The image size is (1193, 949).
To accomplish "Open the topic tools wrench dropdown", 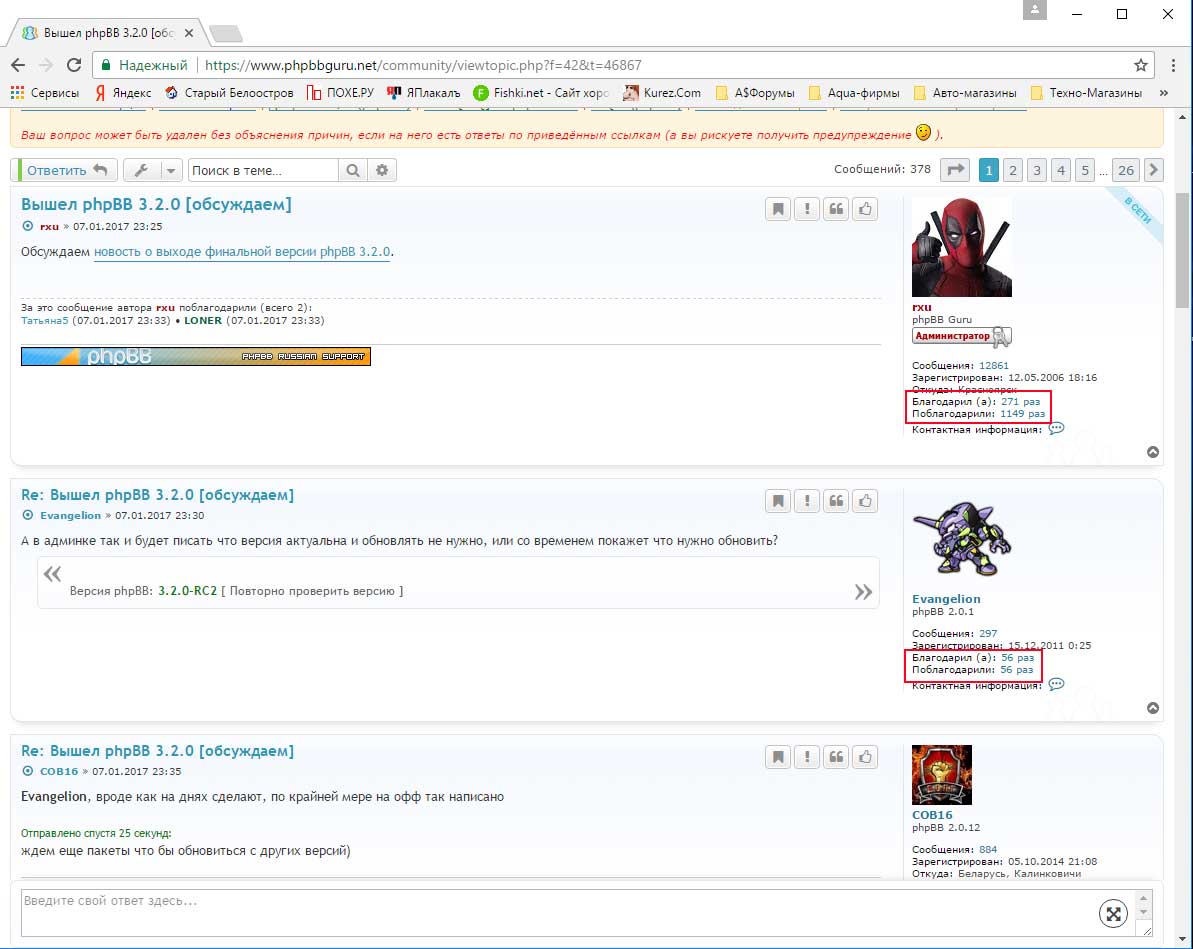I will point(154,171).
